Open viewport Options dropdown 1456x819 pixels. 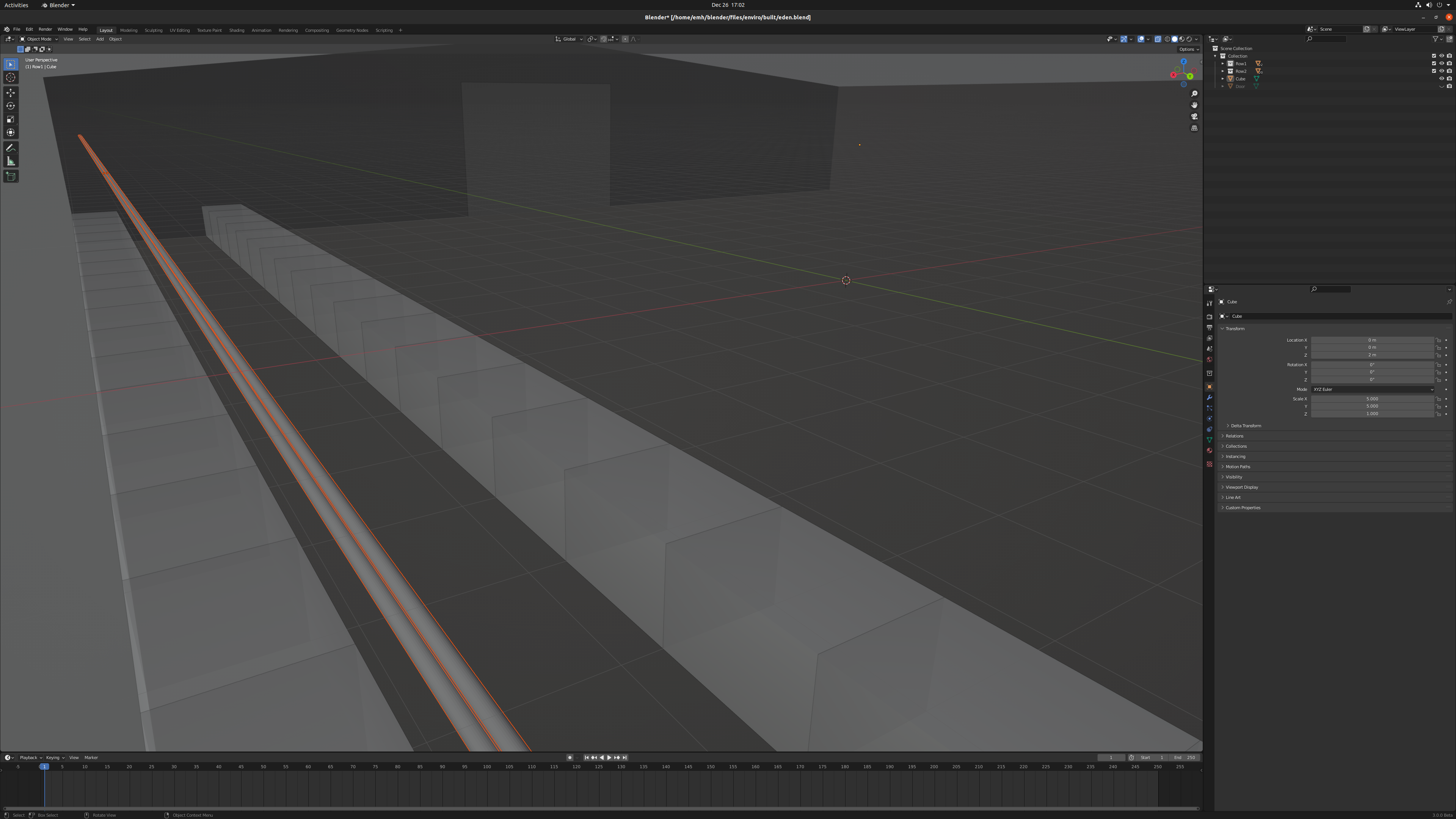tap(1189, 49)
